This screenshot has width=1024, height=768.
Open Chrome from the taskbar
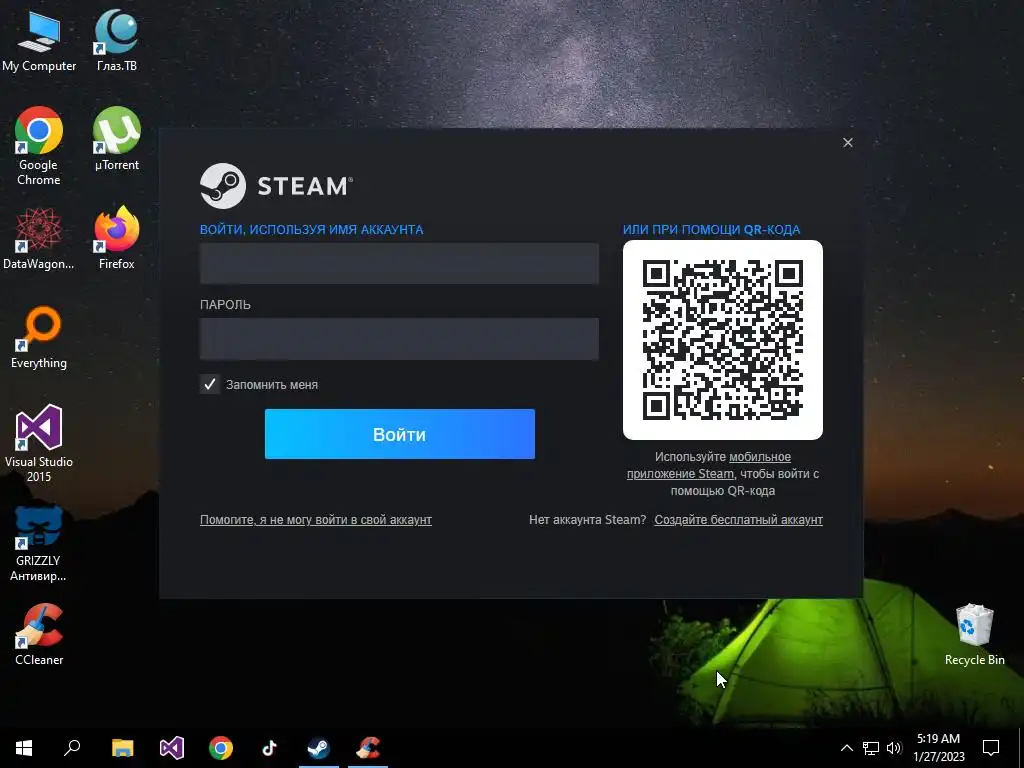[221, 748]
